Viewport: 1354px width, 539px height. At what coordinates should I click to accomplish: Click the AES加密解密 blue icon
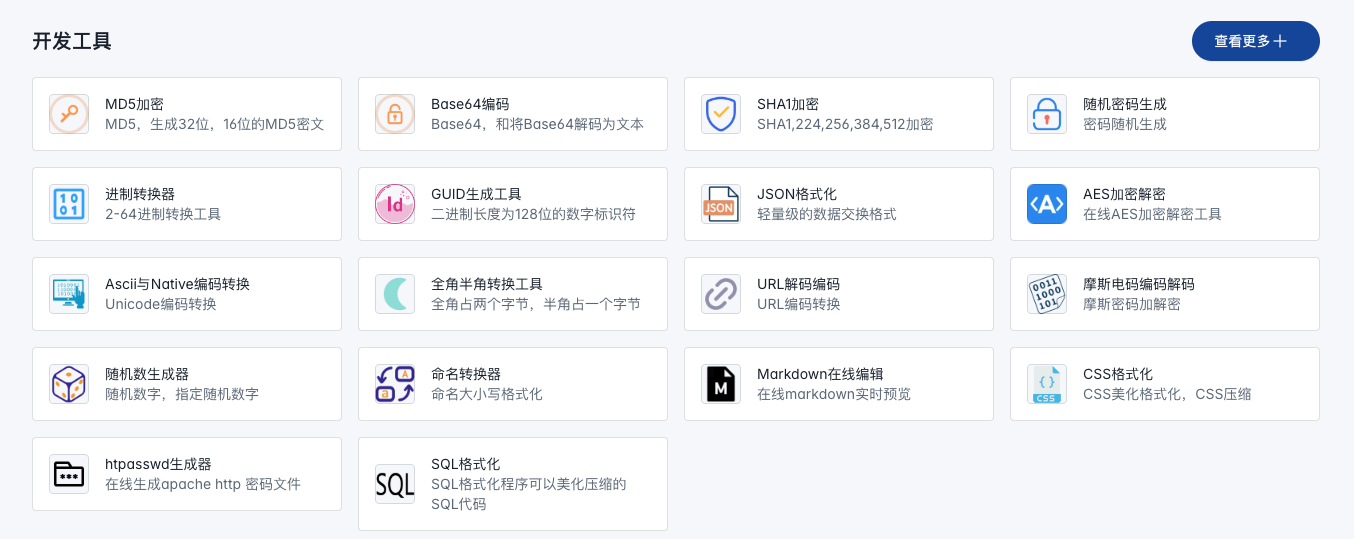pos(1047,204)
